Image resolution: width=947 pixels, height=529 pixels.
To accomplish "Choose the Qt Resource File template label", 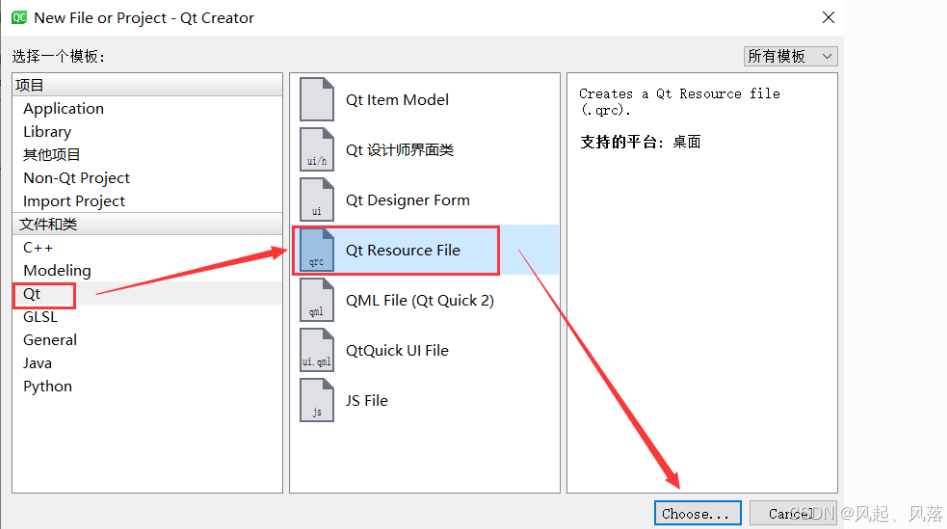I will pyautogui.click(x=403, y=250).
